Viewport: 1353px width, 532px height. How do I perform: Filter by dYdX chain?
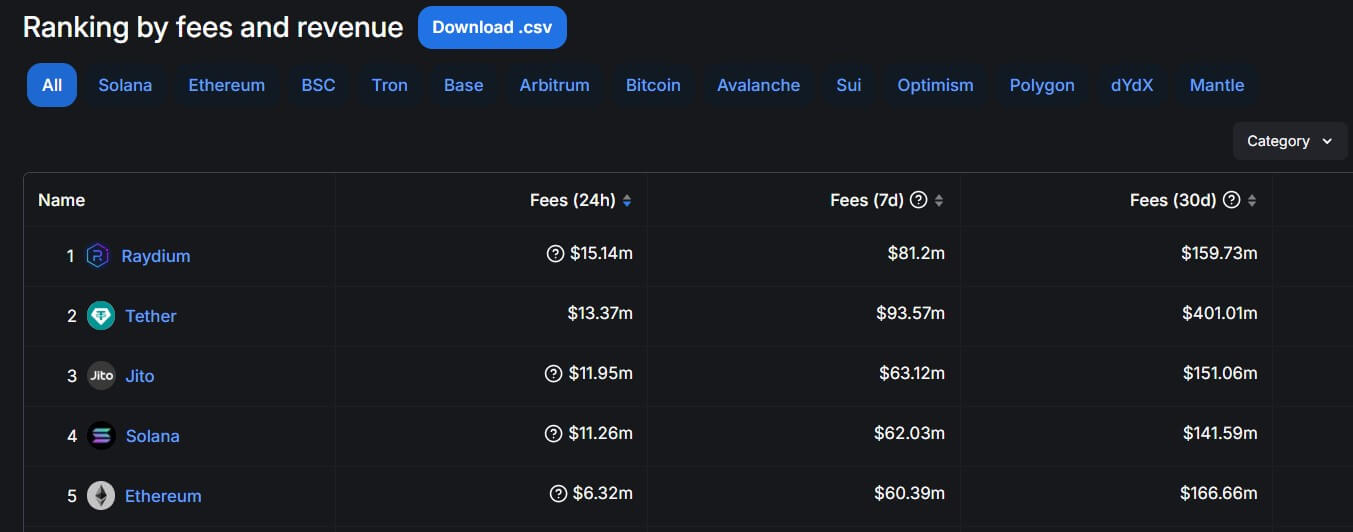click(1132, 85)
